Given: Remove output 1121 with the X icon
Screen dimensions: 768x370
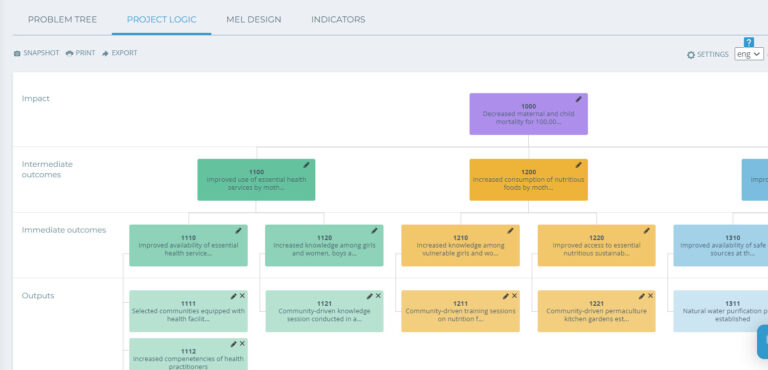Looking at the screenshot, I should (x=378, y=296).
